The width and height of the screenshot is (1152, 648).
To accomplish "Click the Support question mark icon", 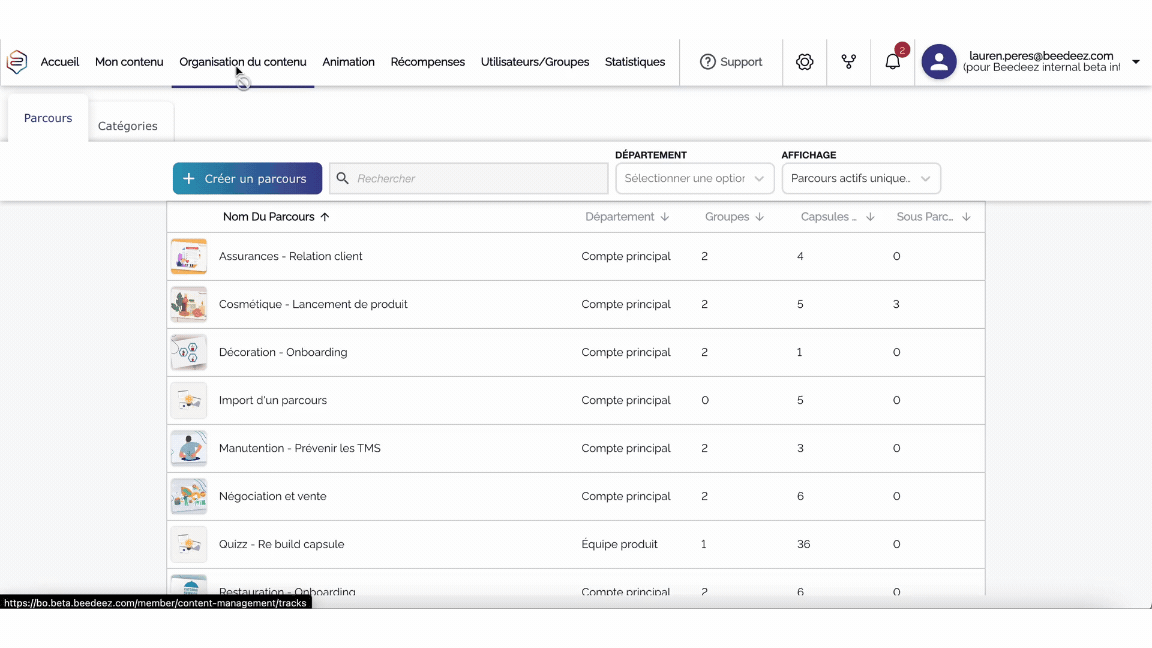I will click(708, 62).
